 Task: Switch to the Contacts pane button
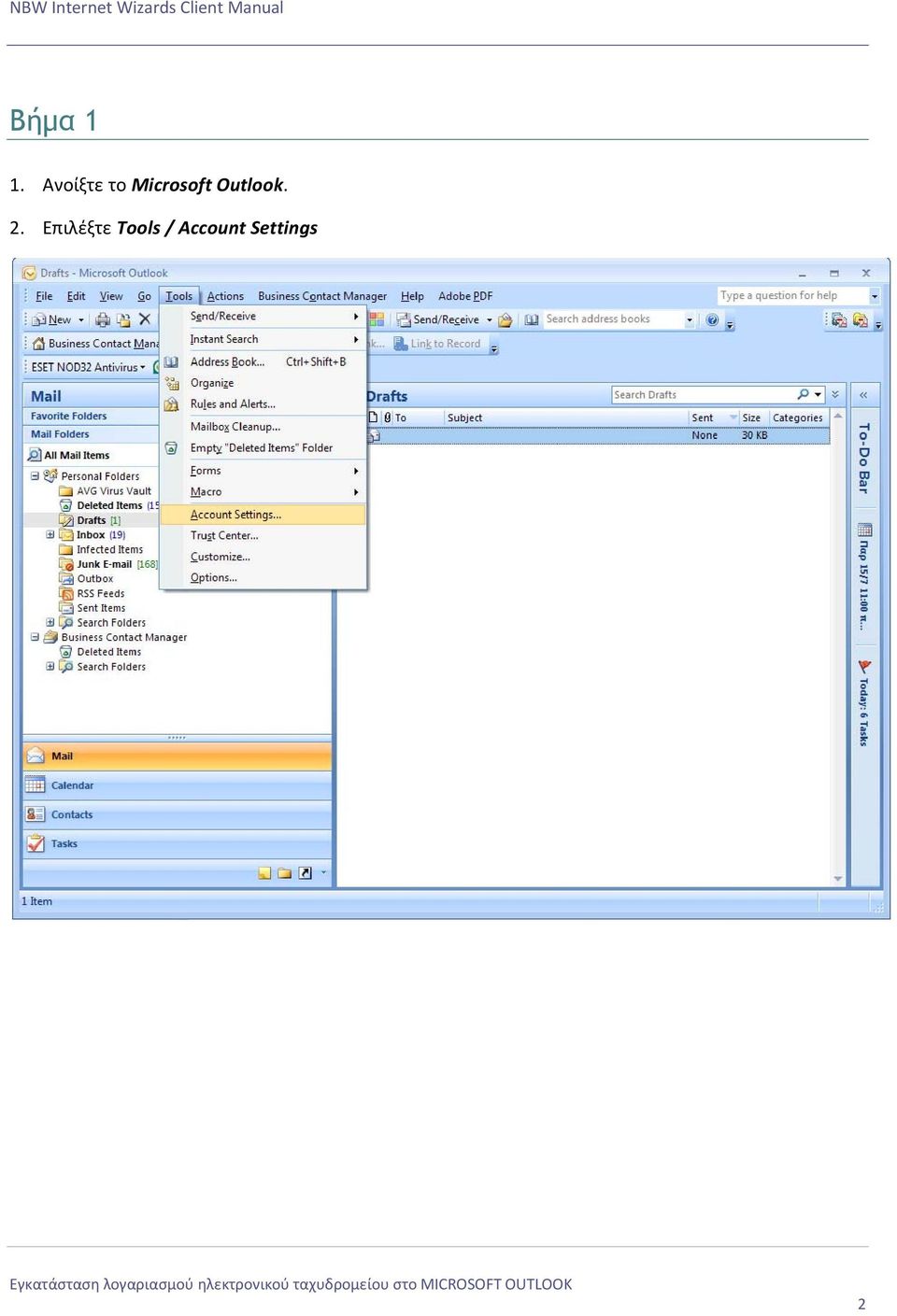[178, 814]
